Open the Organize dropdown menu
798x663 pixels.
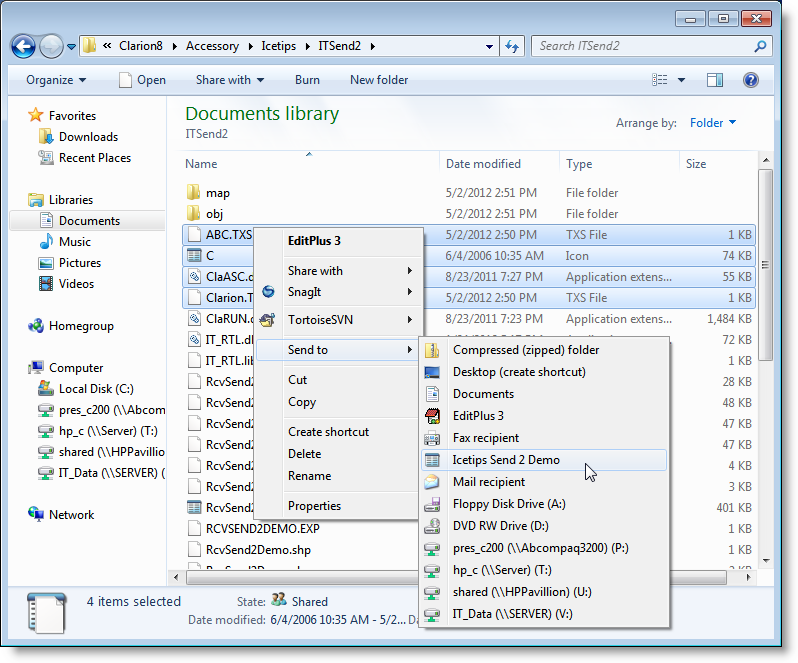(x=56, y=80)
